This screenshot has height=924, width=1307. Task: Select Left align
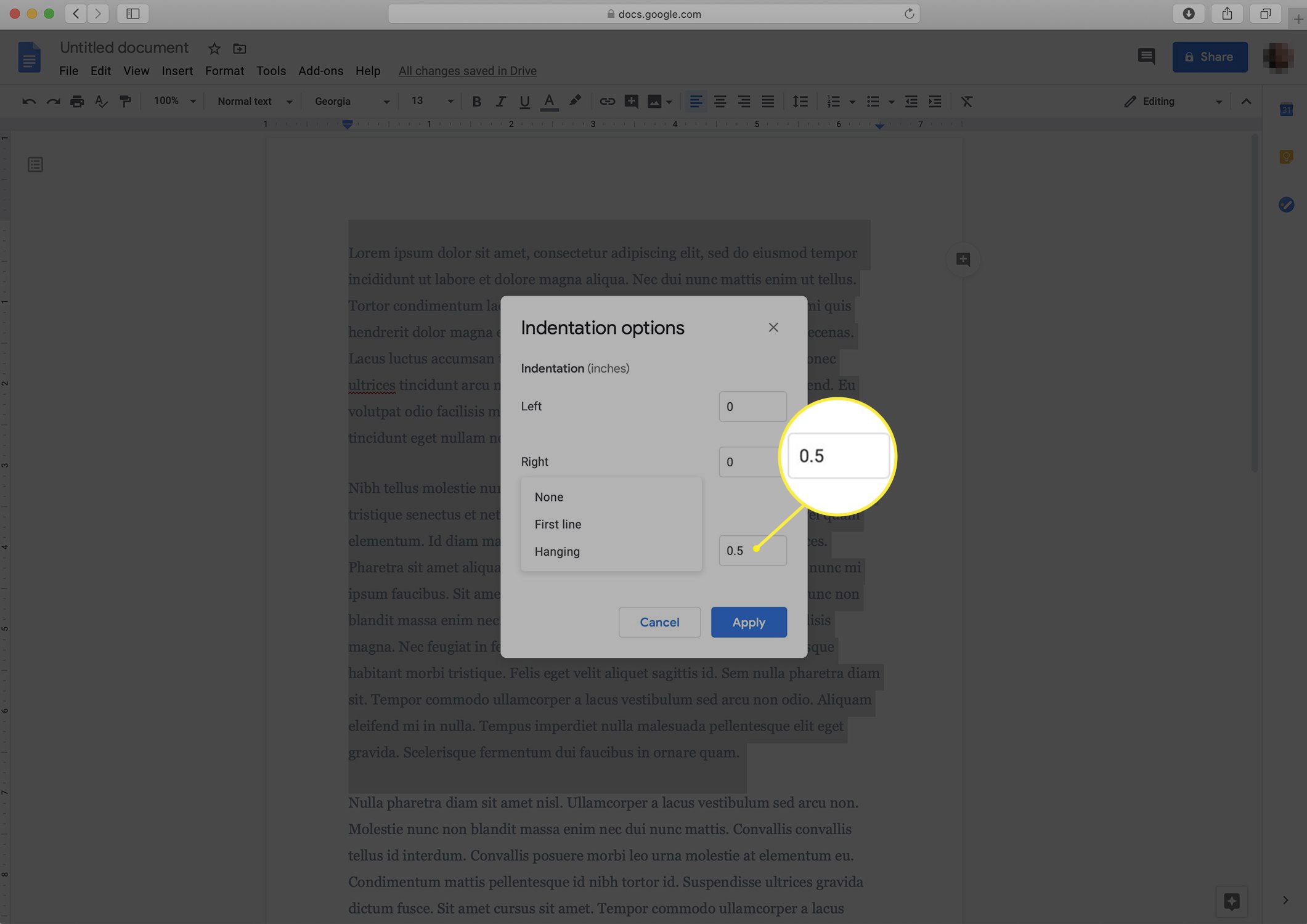coord(696,102)
